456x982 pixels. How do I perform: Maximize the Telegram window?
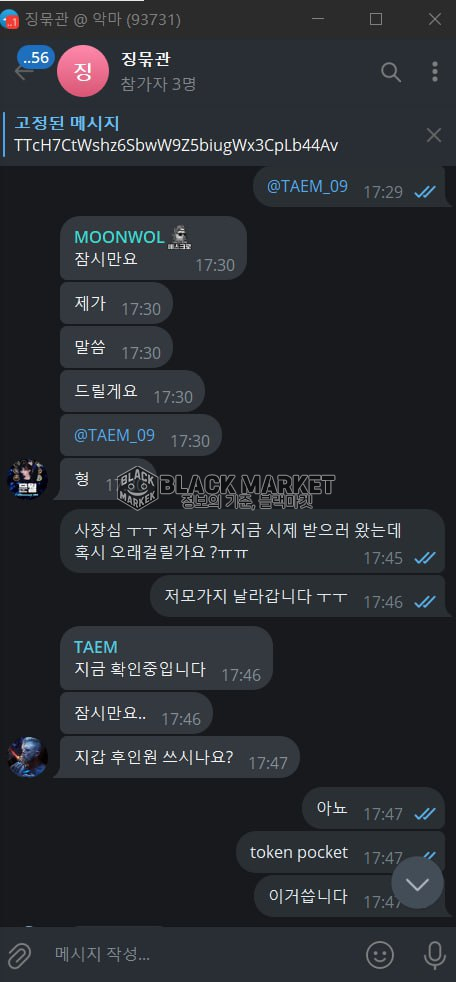point(376,19)
